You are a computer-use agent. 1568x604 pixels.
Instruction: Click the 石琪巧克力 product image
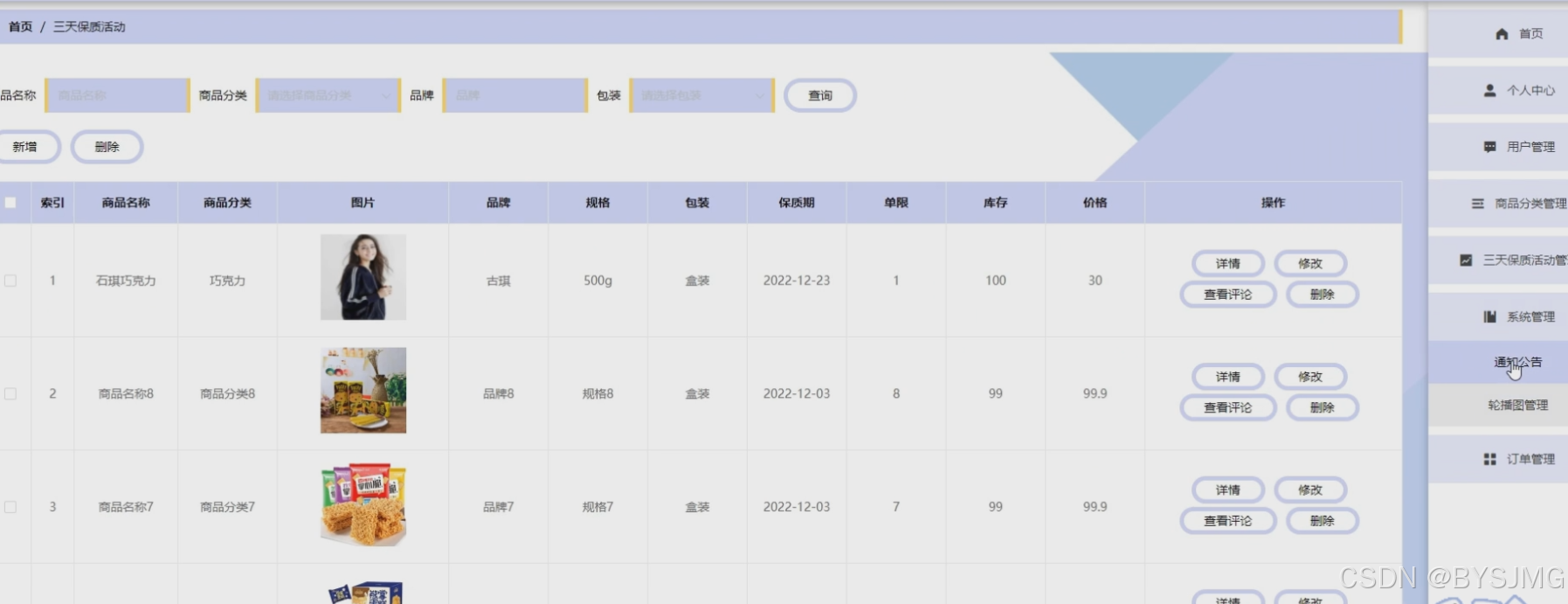coord(363,277)
